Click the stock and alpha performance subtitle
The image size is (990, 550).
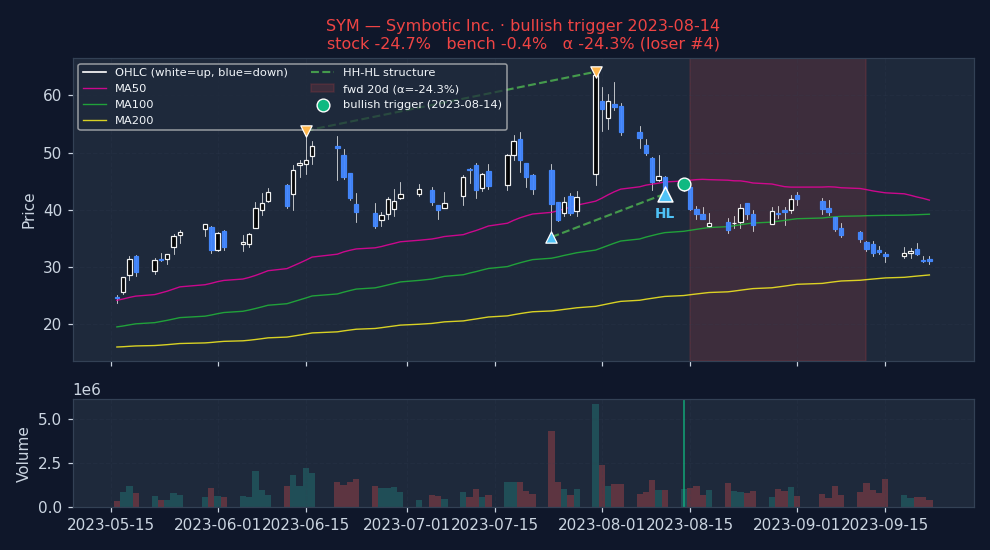(x=522, y=44)
